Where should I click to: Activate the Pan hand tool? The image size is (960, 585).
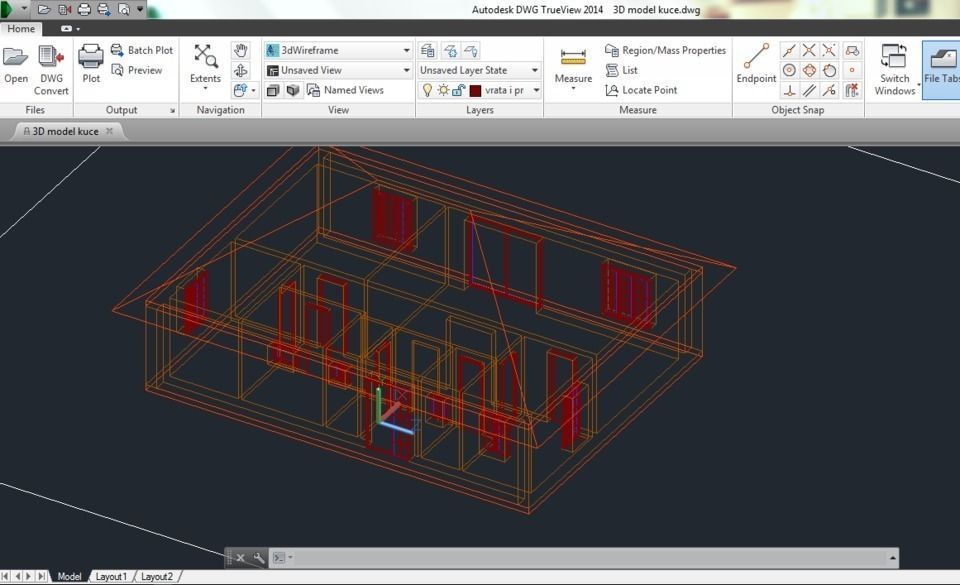(241, 50)
